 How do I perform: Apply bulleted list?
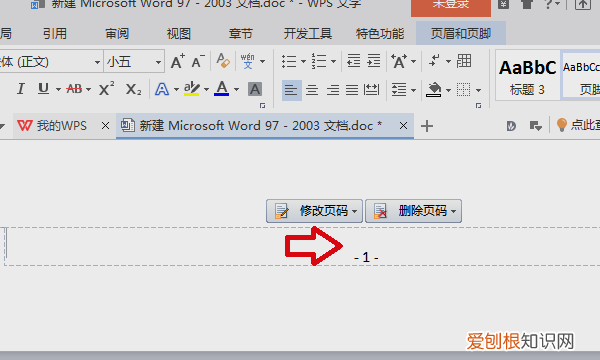[289, 61]
